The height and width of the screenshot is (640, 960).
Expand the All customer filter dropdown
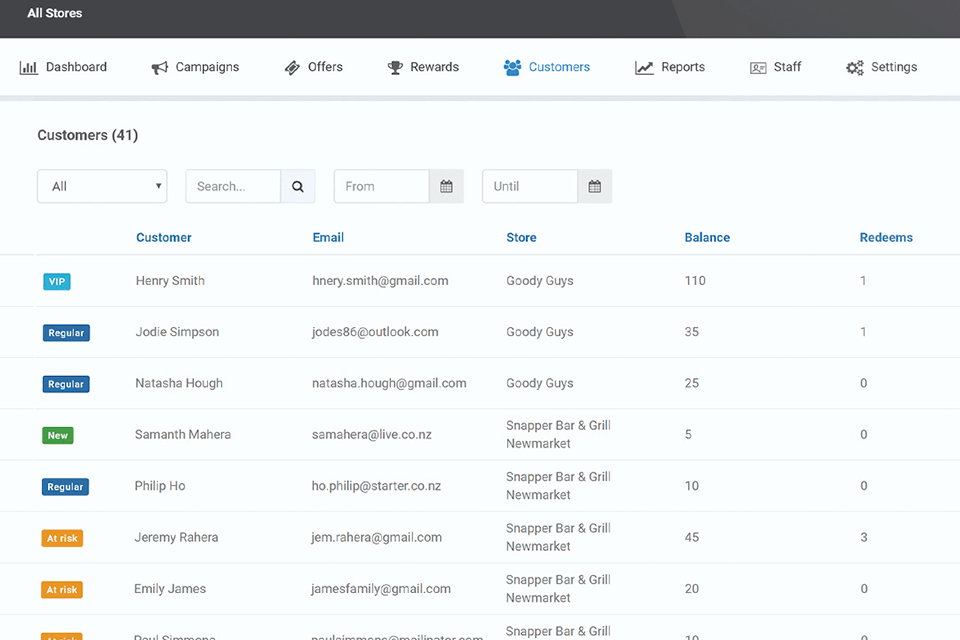pos(102,186)
